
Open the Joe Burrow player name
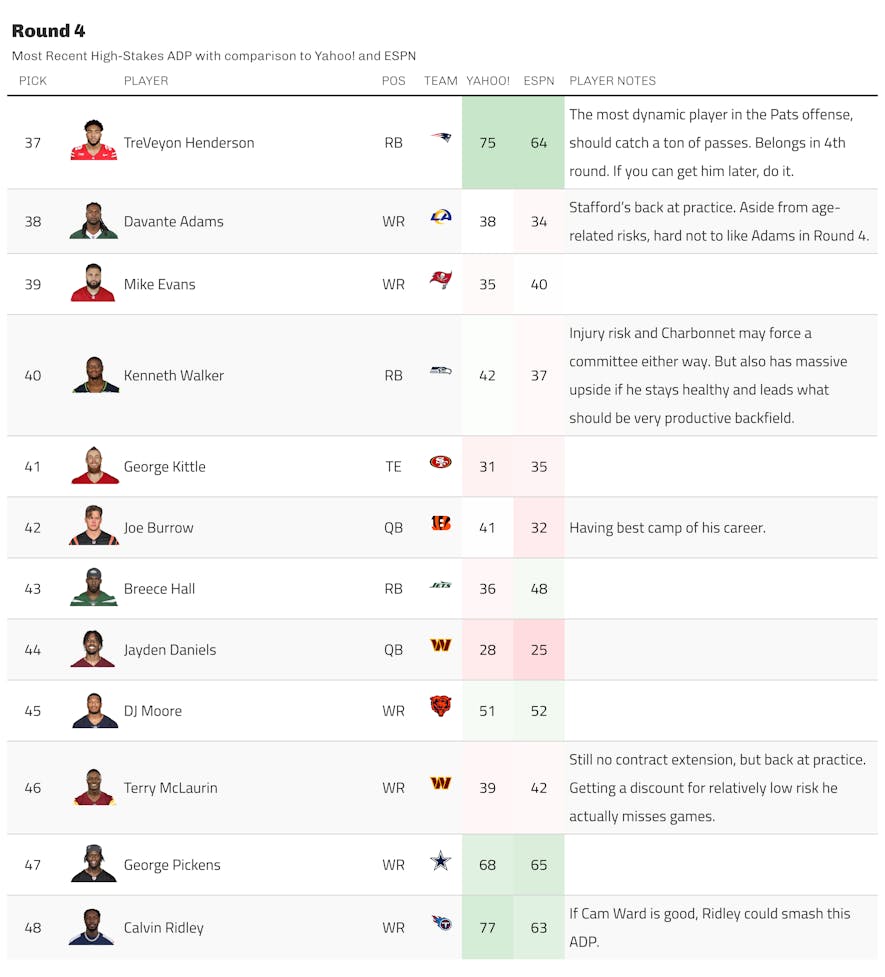[158, 528]
